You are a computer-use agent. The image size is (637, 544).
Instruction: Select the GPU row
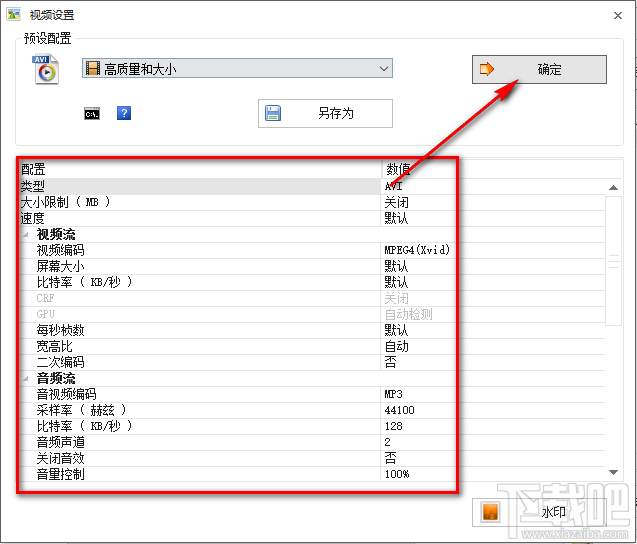click(312, 314)
